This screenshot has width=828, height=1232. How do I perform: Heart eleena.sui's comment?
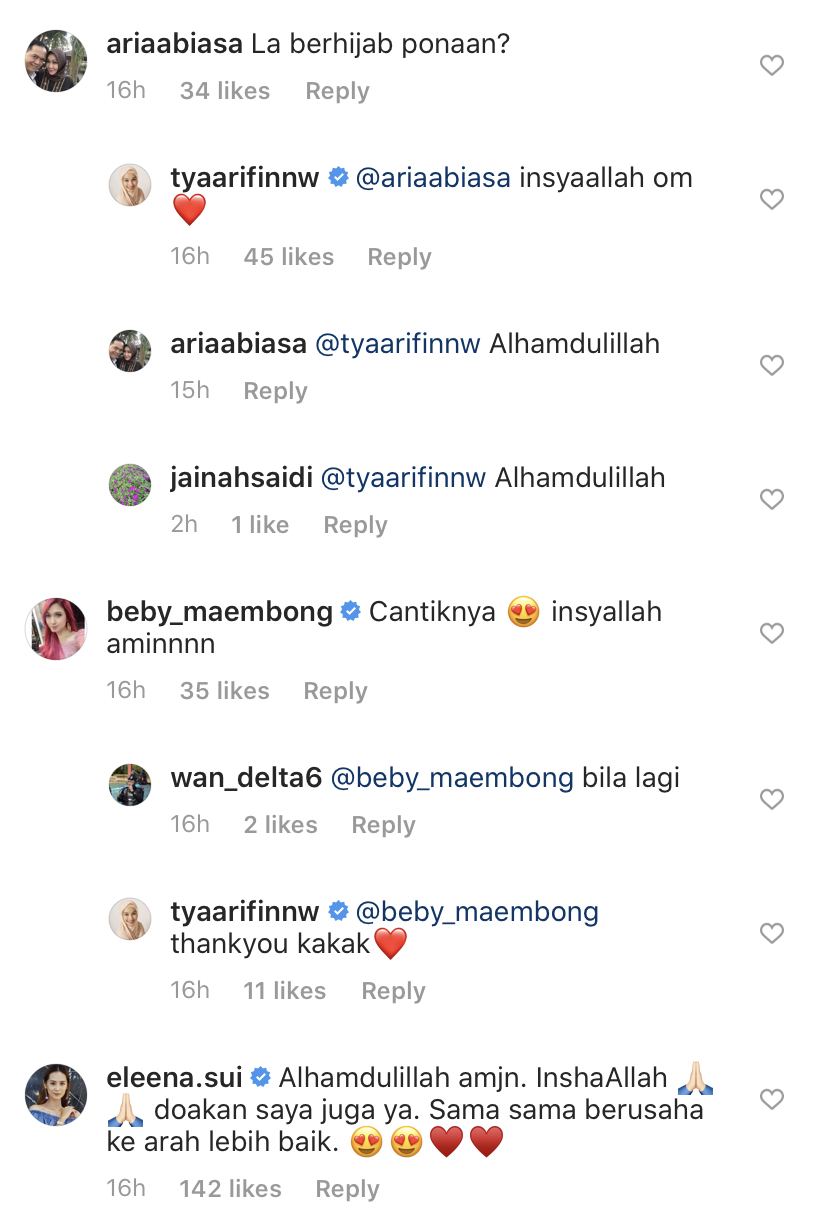coord(771,1100)
